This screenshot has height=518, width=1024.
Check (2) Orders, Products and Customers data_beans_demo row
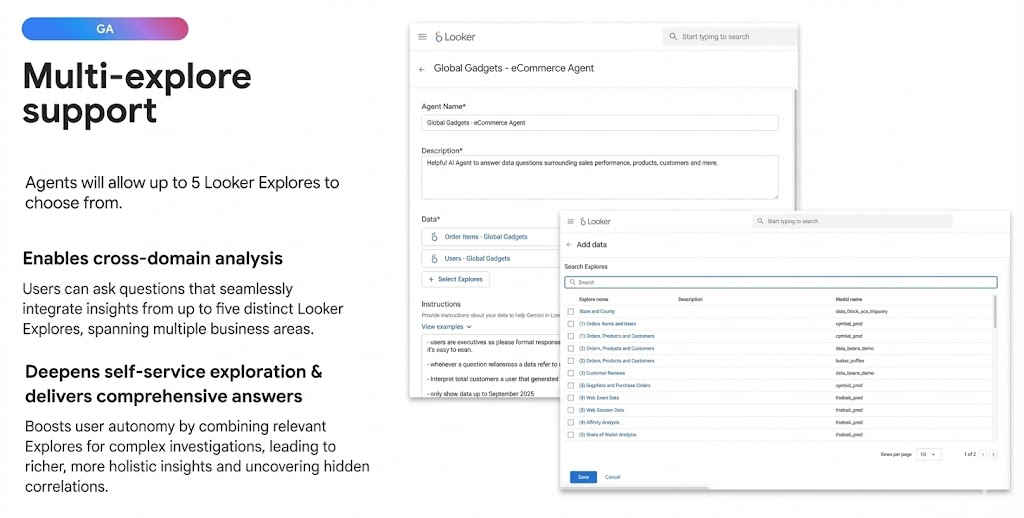click(571, 349)
